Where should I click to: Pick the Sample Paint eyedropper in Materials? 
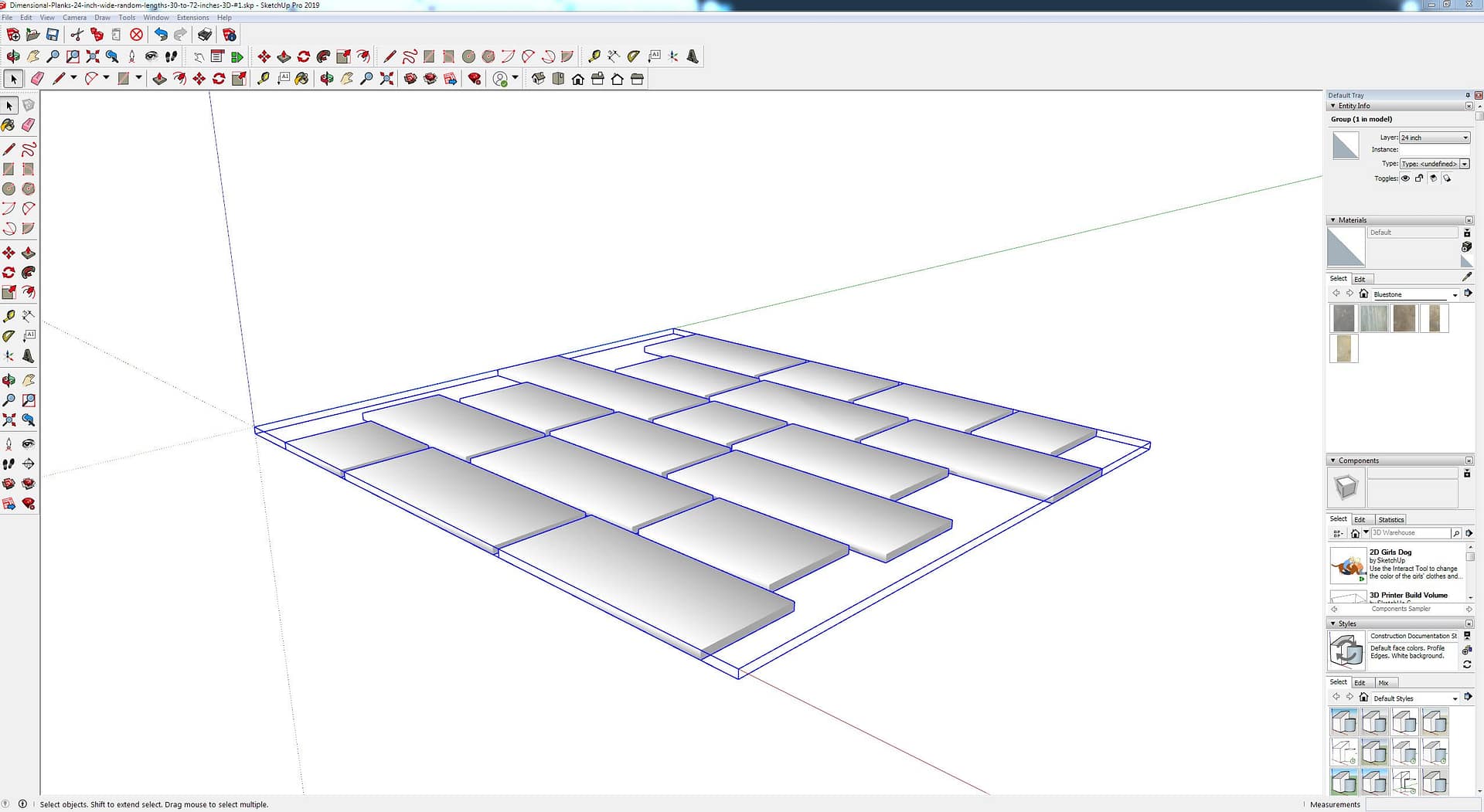tap(1467, 277)
